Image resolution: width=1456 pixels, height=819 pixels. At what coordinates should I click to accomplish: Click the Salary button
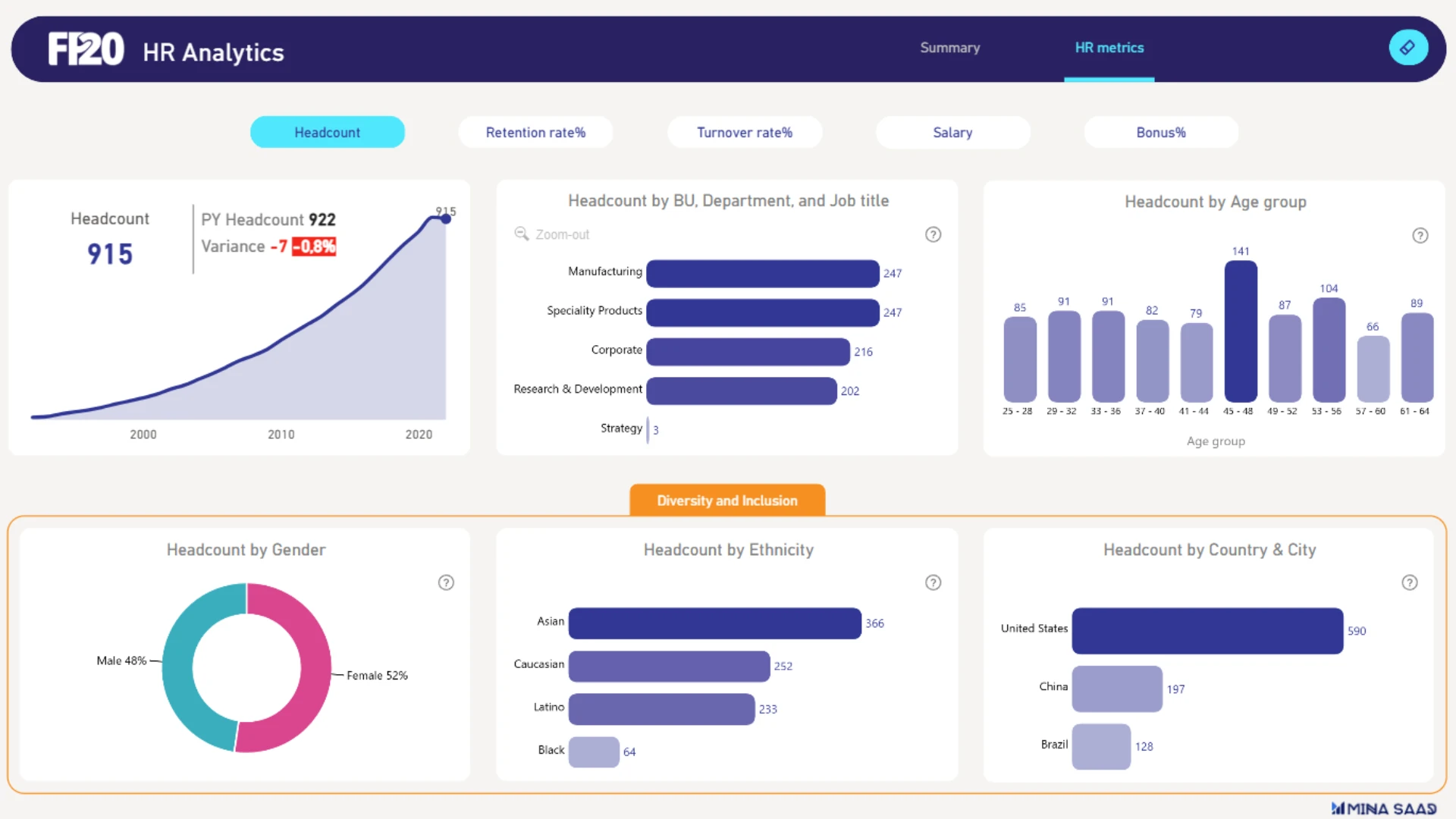(952, 132)
